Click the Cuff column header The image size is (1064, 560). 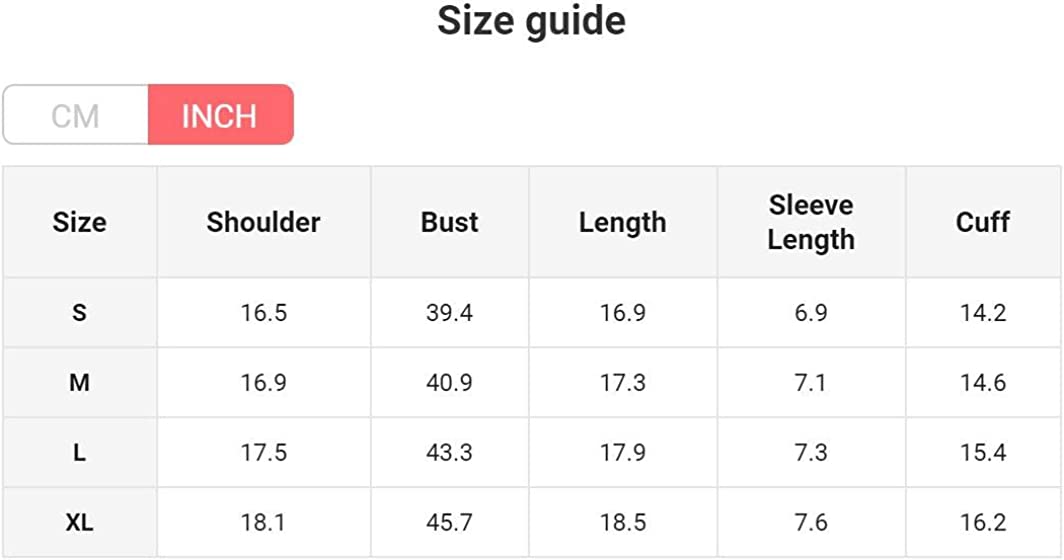pos(982,222)
